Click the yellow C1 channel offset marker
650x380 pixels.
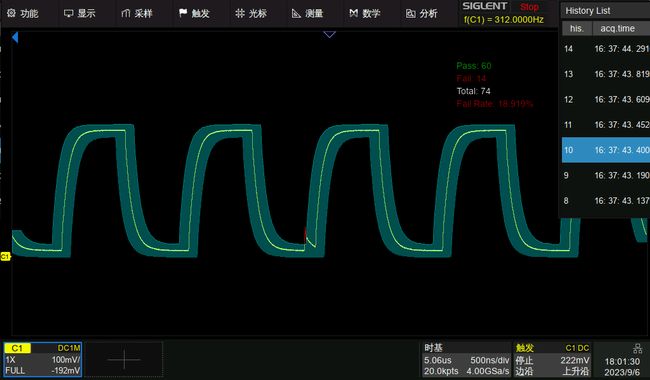pos(5,257)
